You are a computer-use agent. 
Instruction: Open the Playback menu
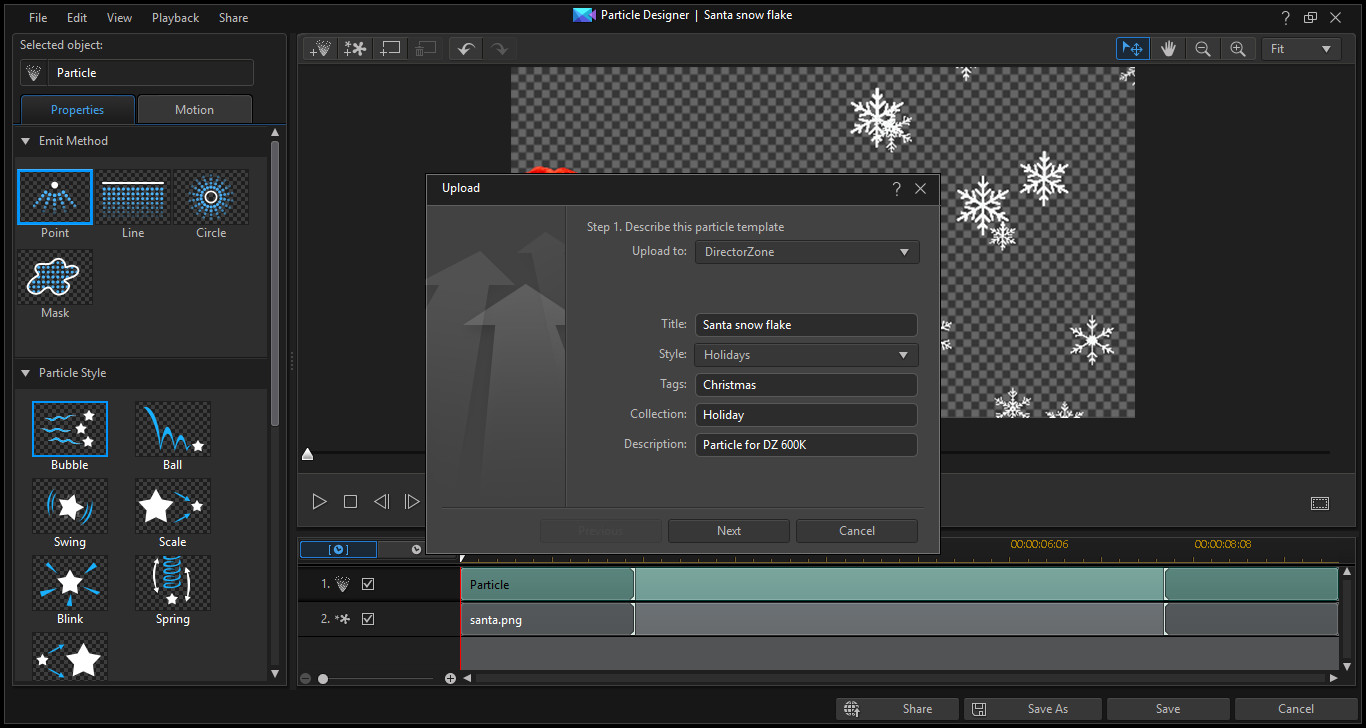pos(175,18)
